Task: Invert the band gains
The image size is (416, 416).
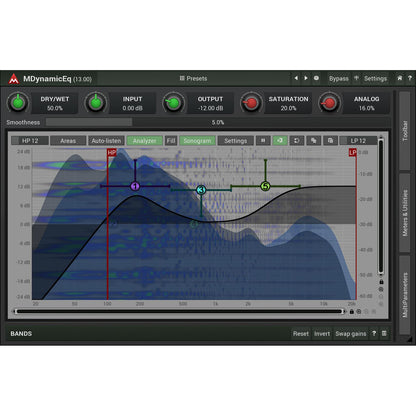Action: click(322, 333)
